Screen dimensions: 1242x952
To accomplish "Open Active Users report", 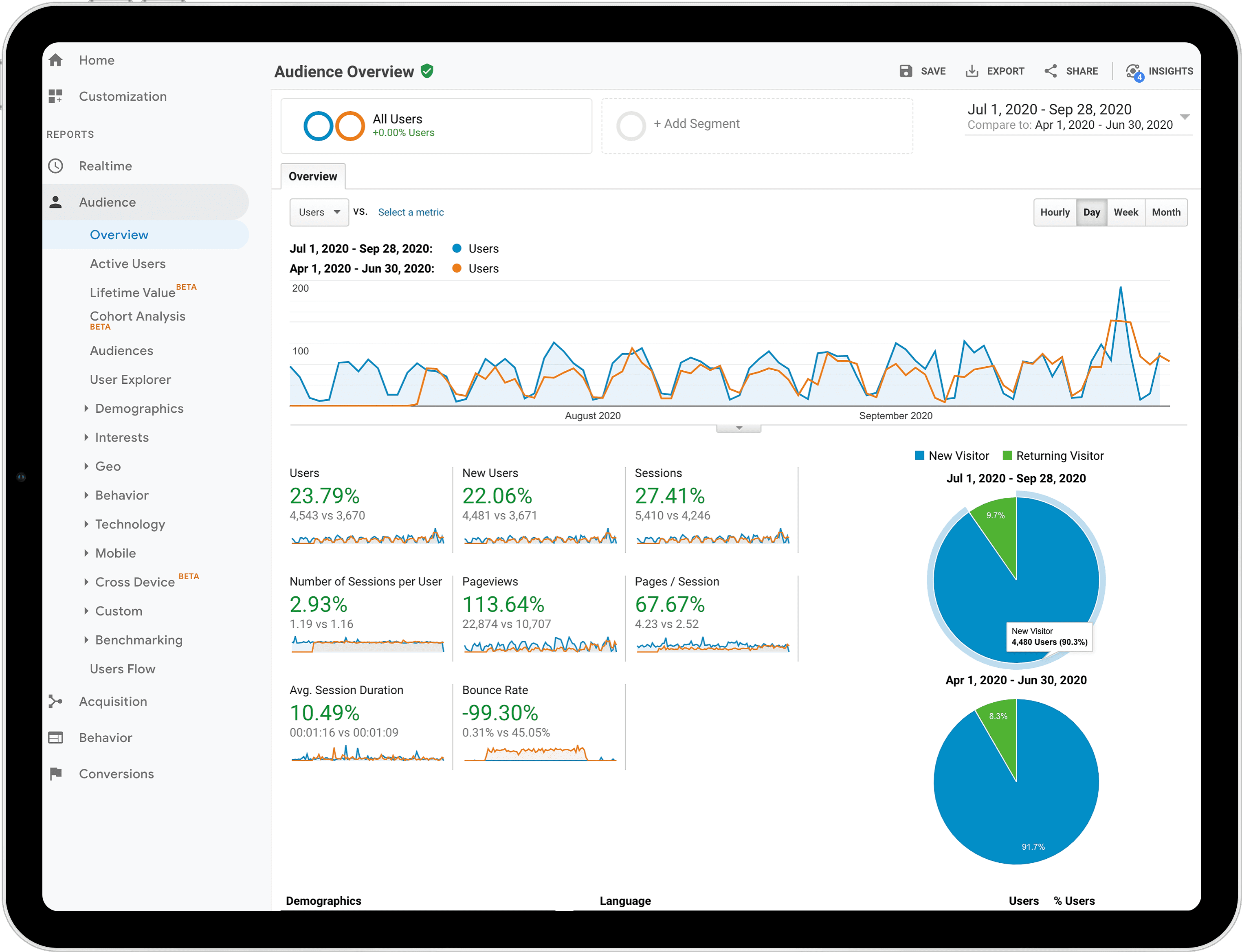I will click(127, 264).
